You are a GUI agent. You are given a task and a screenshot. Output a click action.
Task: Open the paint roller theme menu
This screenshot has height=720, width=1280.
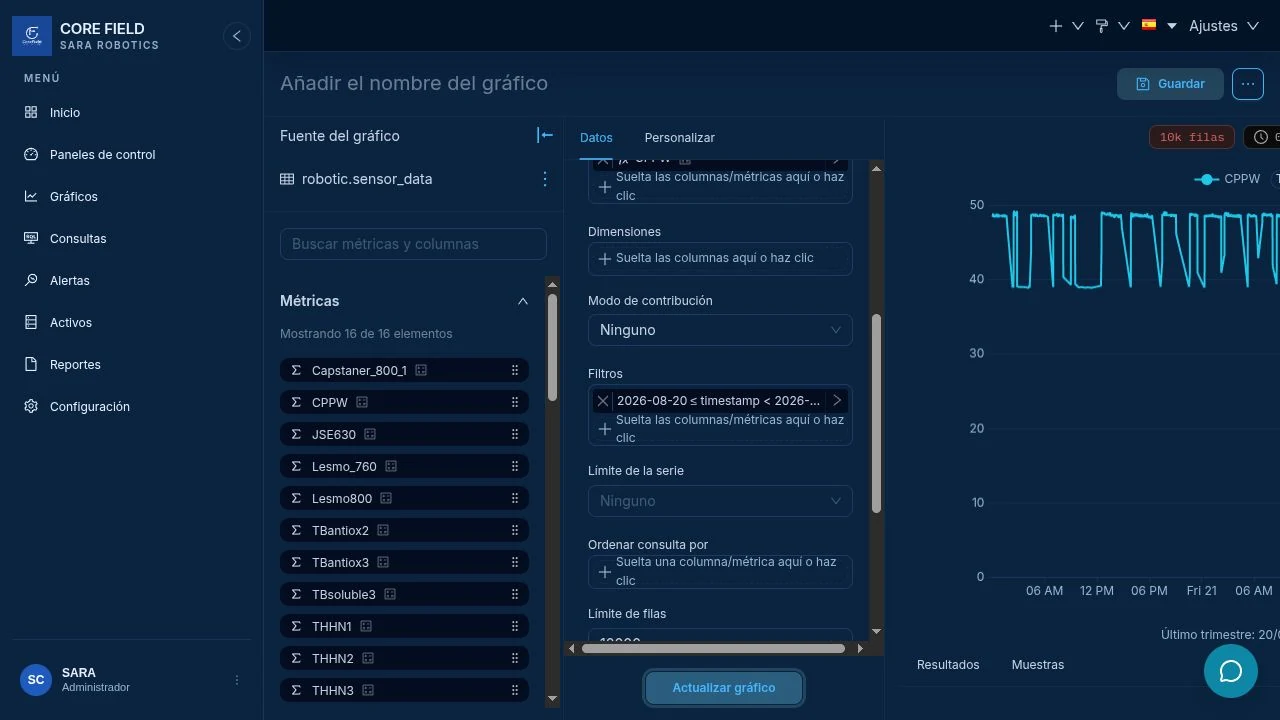[1112, 26]
